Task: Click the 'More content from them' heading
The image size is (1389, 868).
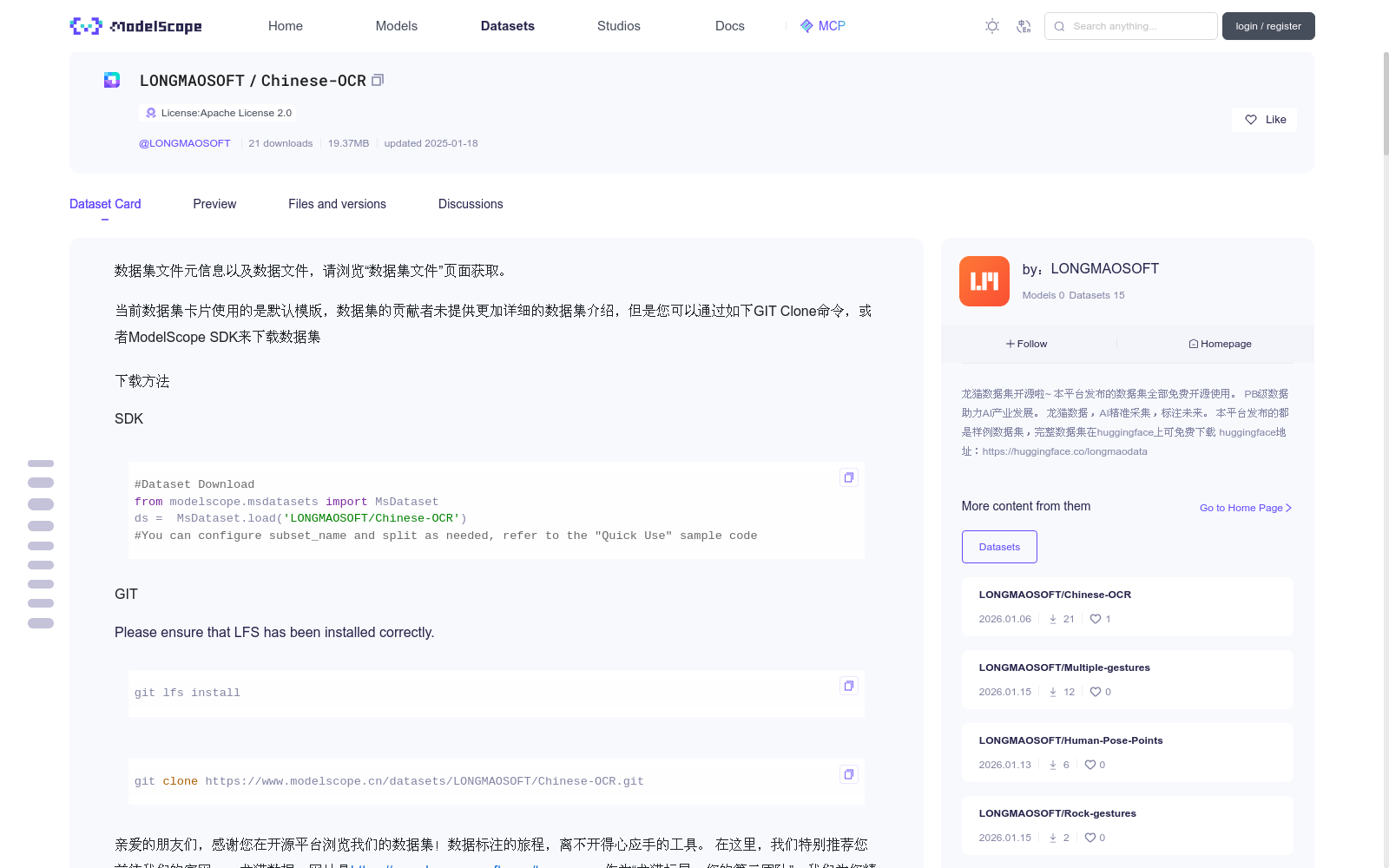Action: click(x=1026, y=506)
